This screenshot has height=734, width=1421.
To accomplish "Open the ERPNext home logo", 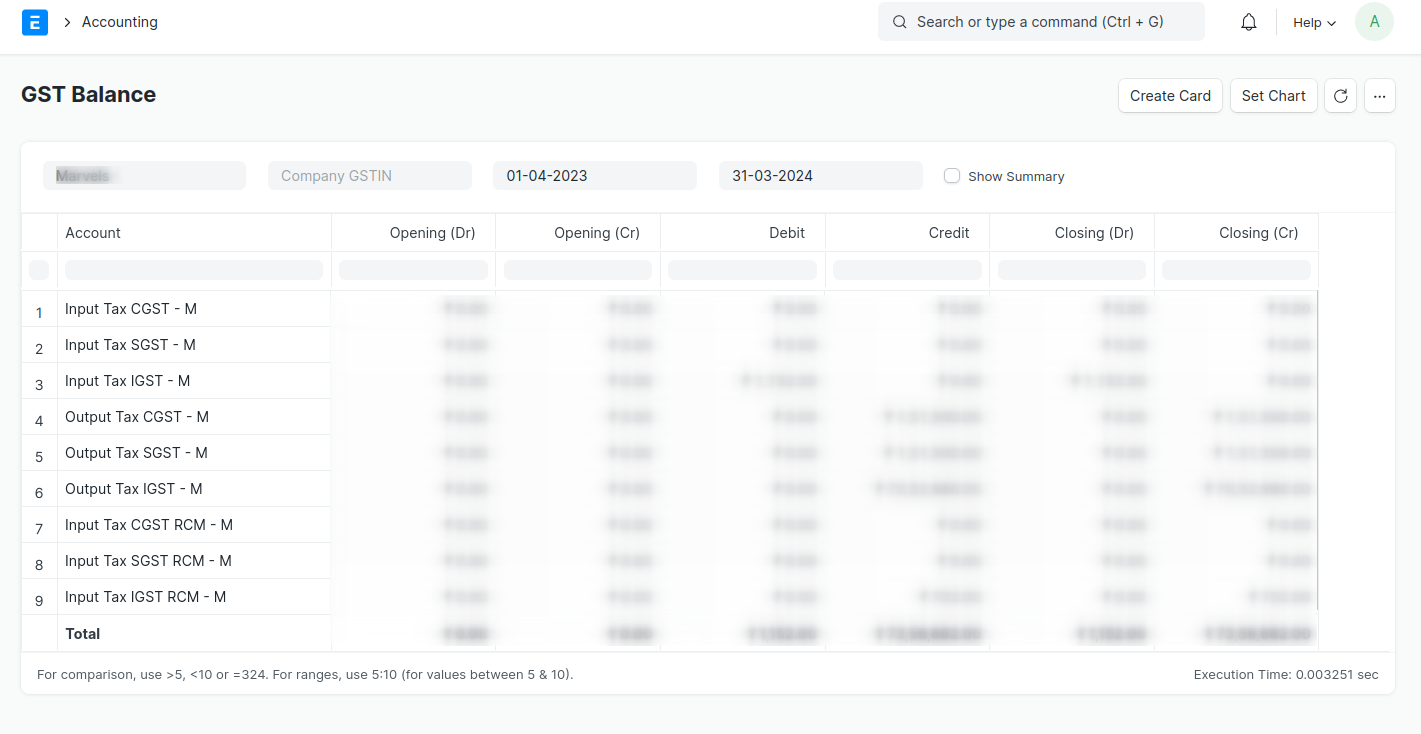I will pos(35,22).
